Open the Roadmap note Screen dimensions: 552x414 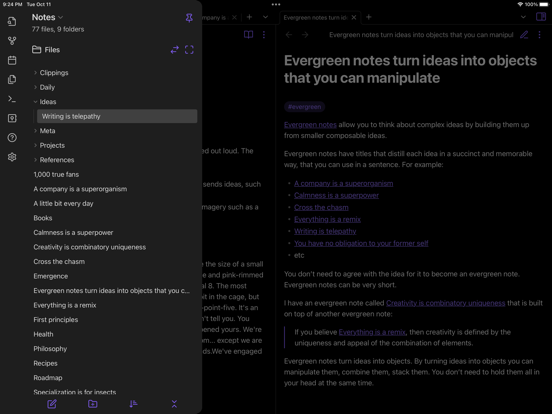coord(48,378)
